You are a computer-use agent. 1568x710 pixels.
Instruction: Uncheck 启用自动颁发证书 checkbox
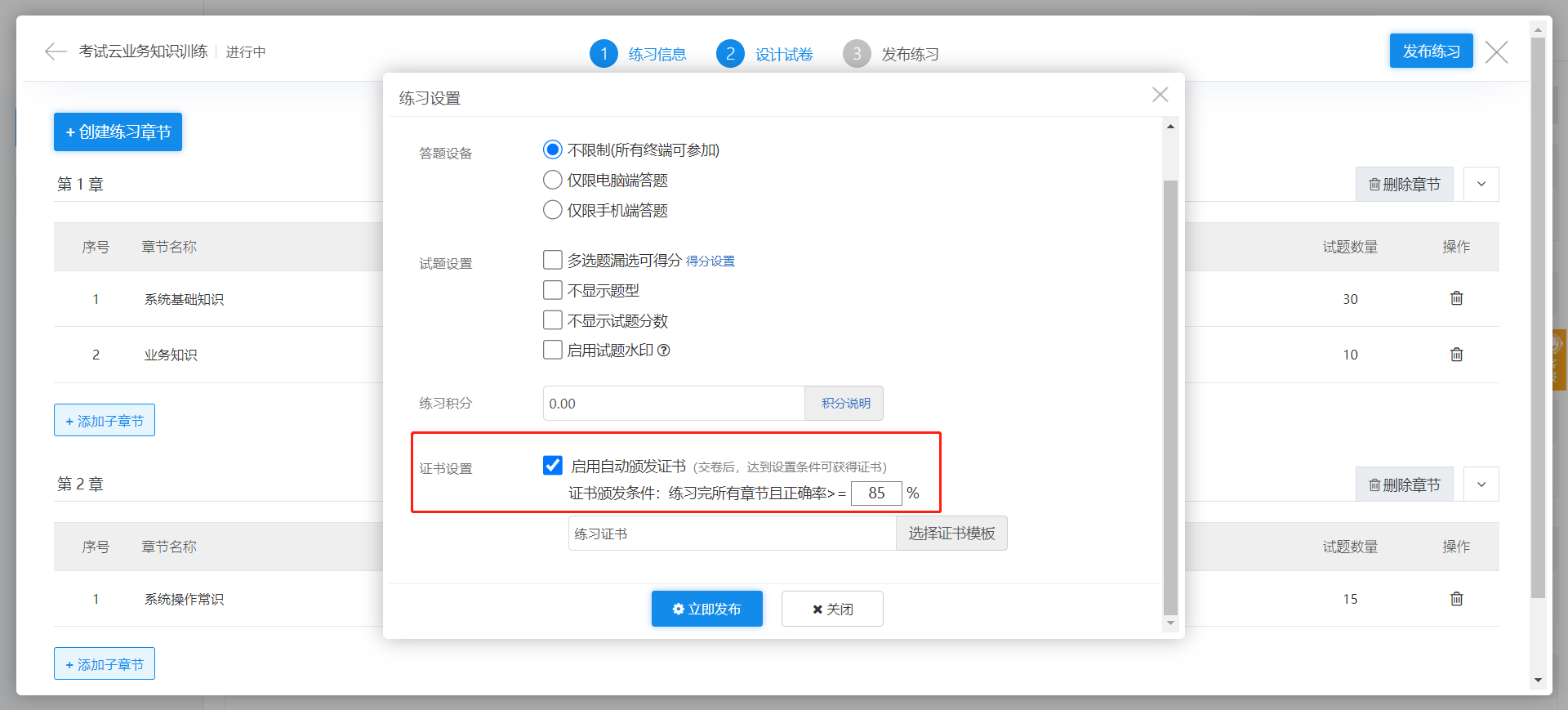tap(553, 466)
